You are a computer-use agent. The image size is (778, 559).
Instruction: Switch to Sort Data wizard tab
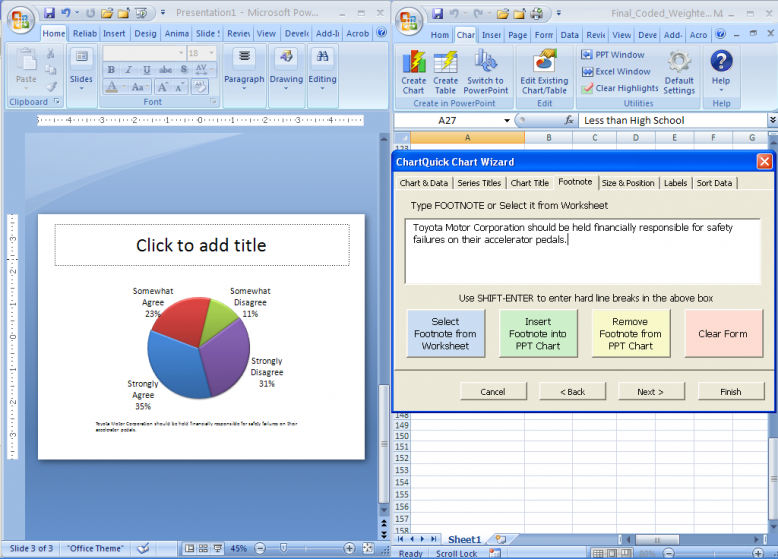[714, 183]
